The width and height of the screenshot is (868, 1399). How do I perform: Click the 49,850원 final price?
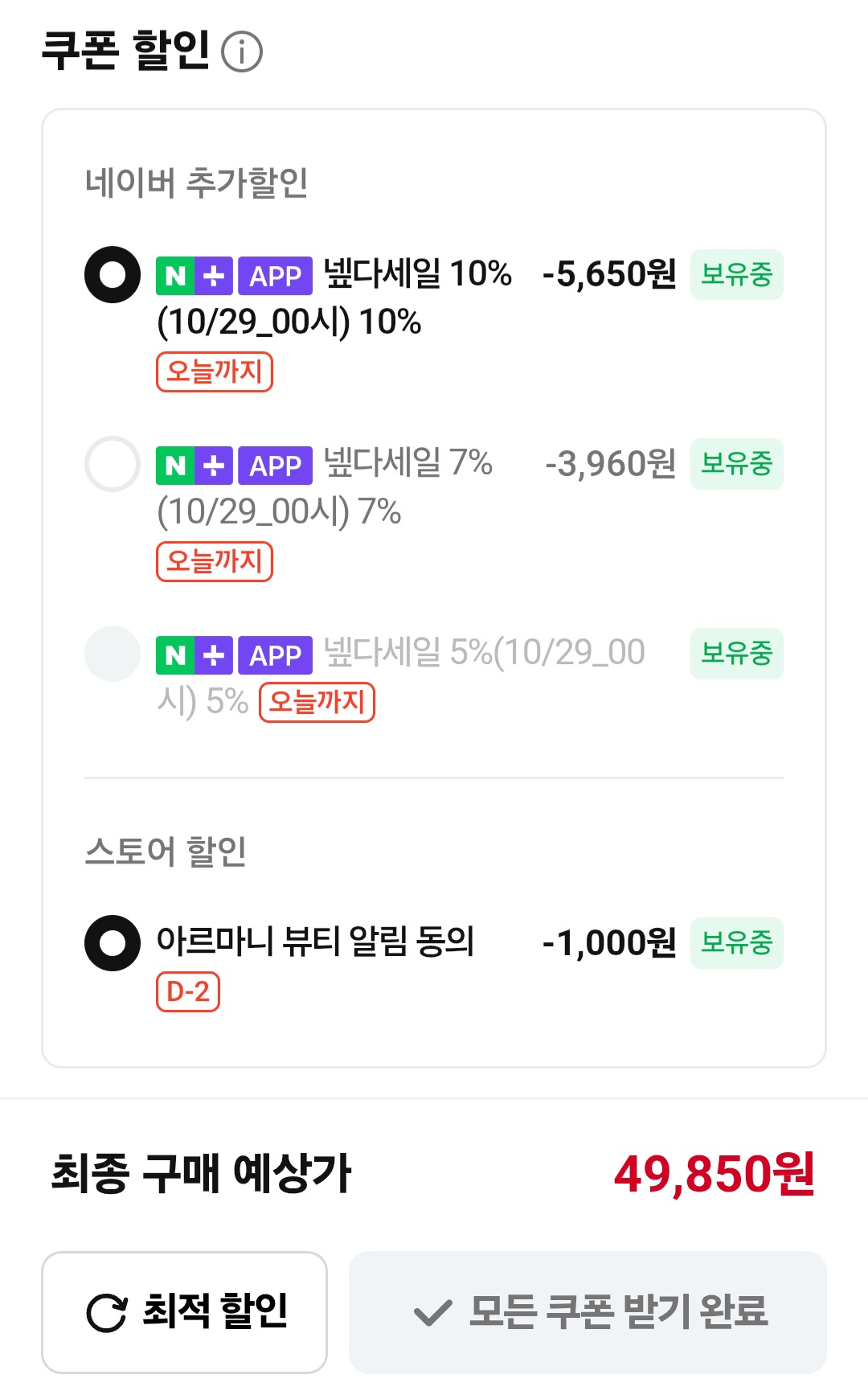click(x=714, y=1174)
